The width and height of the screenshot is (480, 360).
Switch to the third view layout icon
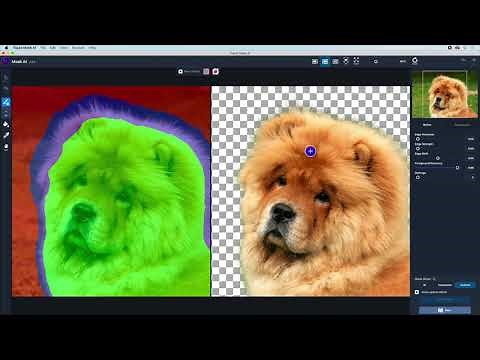pyautogui.click(x=335, y=61)
